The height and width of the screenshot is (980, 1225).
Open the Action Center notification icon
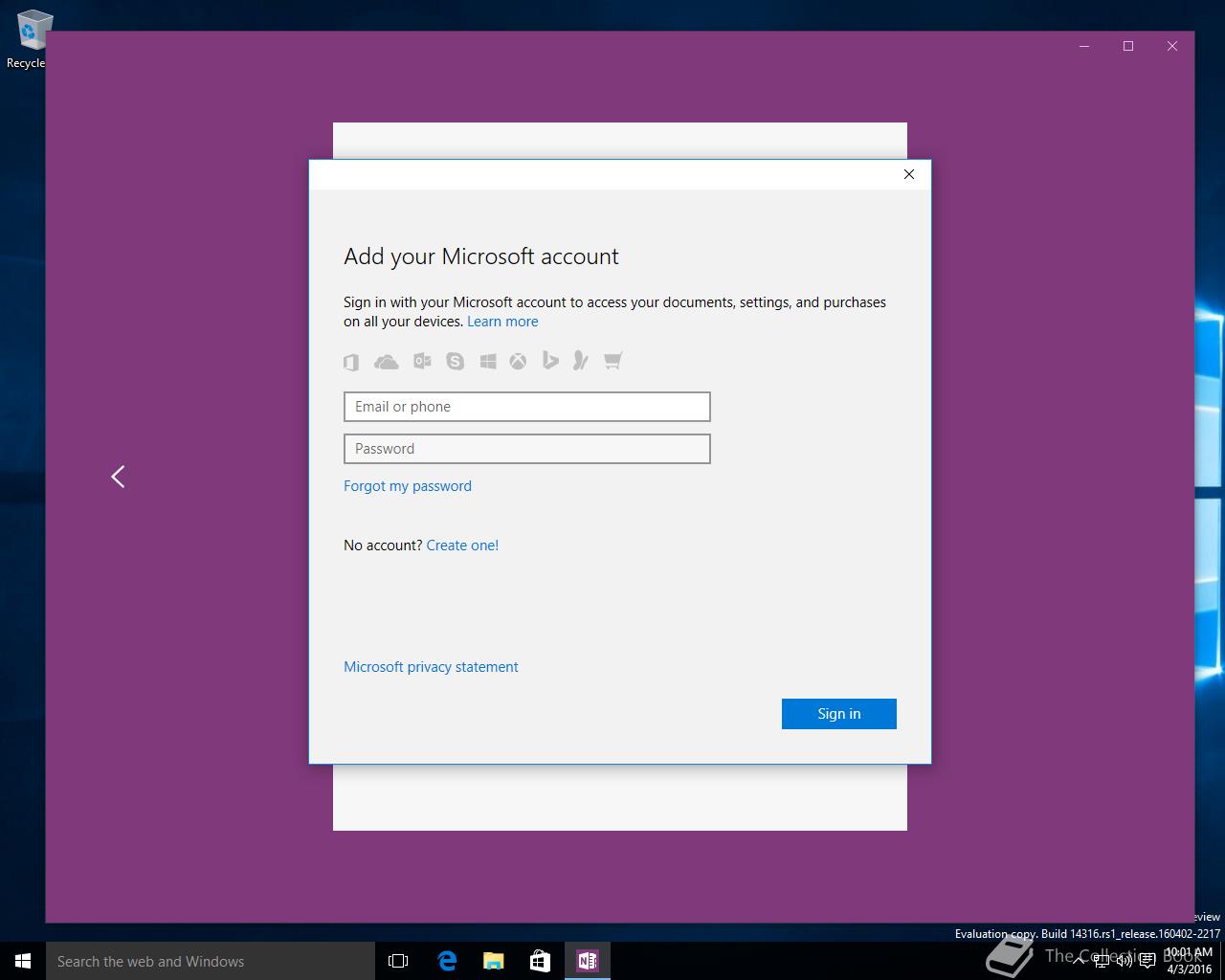1147,961
